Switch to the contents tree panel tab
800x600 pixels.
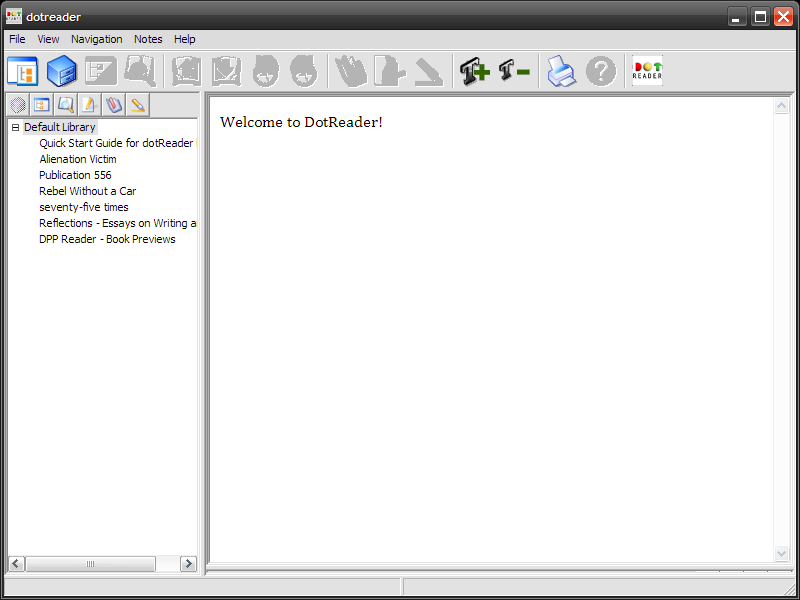(41, 105)
